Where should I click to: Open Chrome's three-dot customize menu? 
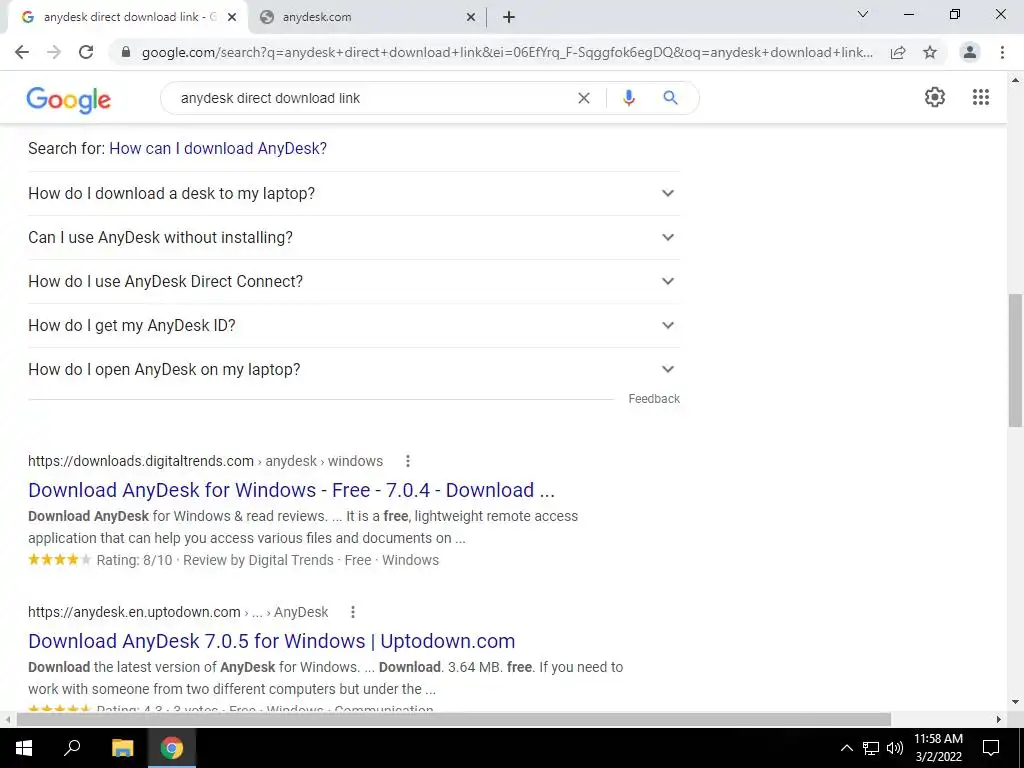1002,52
